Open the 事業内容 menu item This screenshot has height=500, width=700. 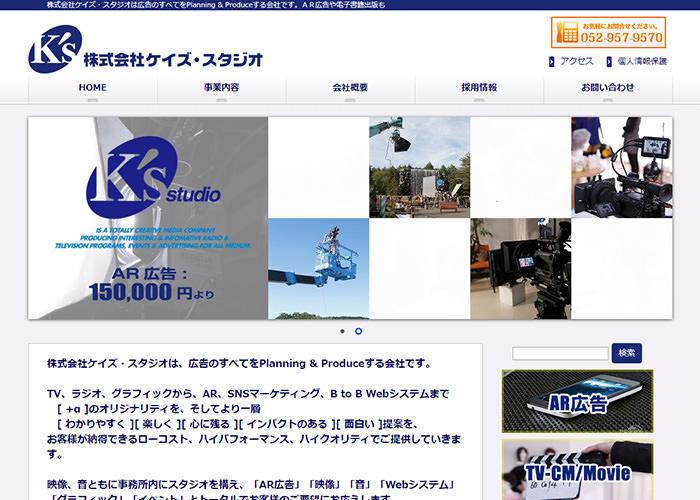click(x=221, y=89)
